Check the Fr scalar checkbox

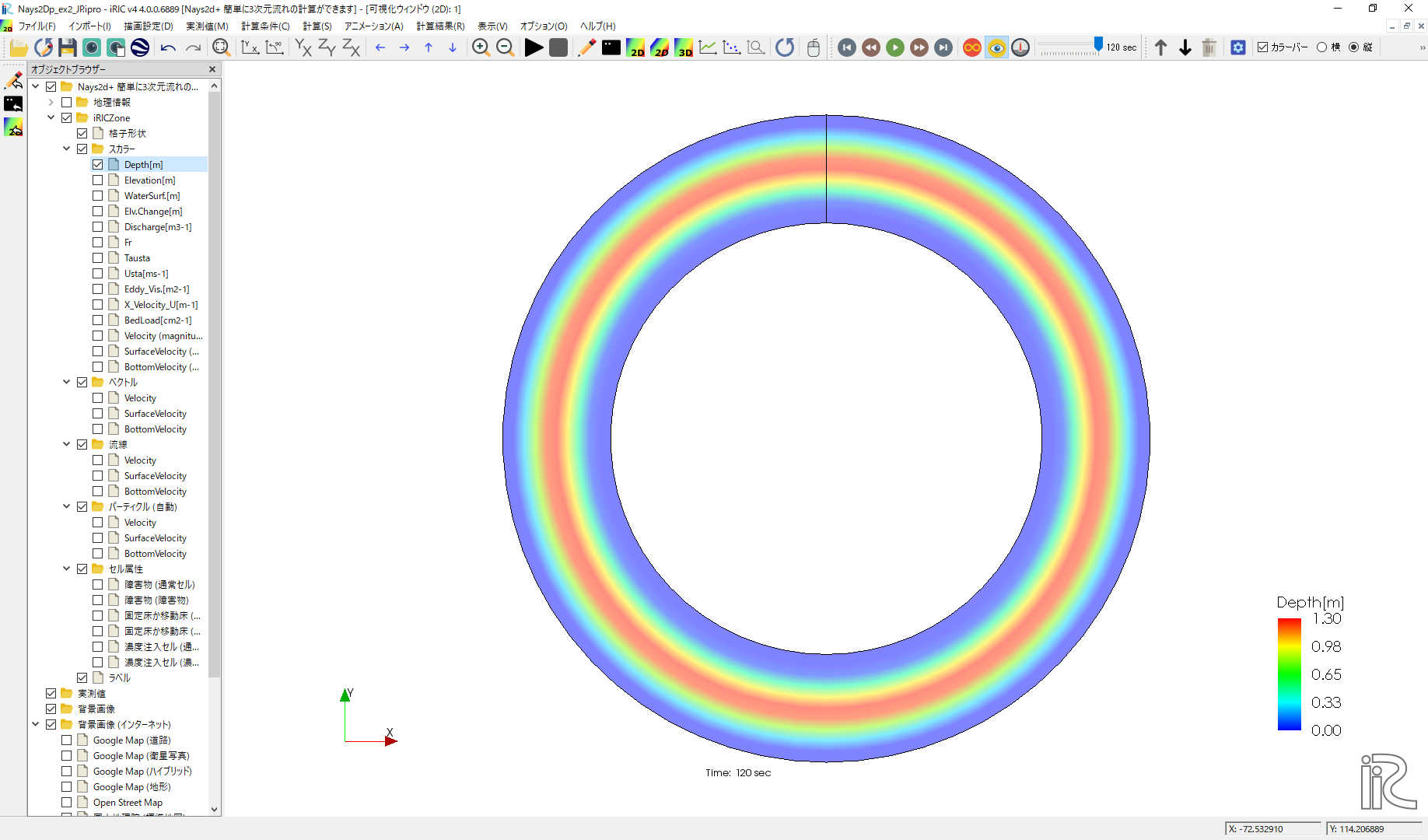pyautogui.click(x=97, y=242)
